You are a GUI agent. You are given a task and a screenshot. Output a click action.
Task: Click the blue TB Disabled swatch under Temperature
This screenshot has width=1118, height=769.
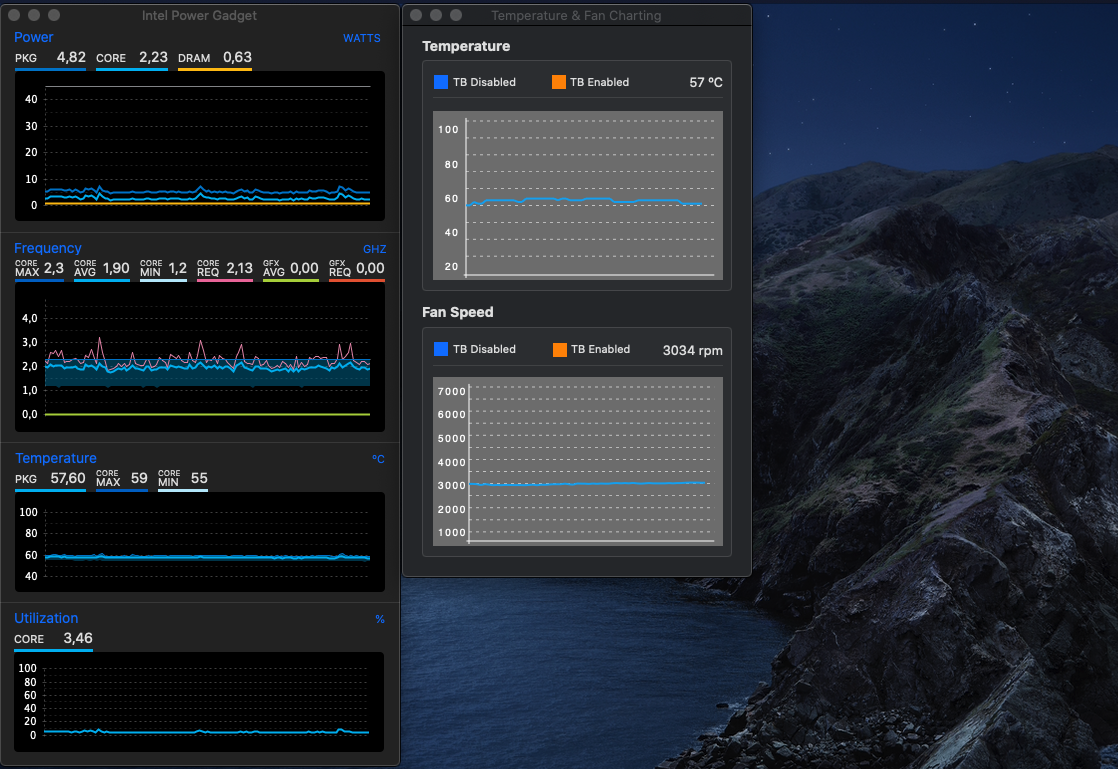pyautogui.click(x=441, y=82)
